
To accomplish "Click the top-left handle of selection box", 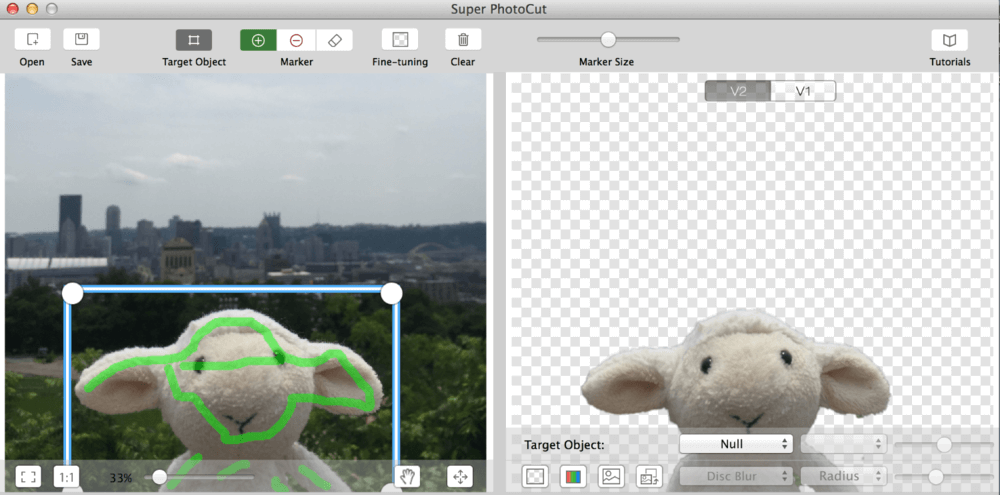I will point(73,294).
